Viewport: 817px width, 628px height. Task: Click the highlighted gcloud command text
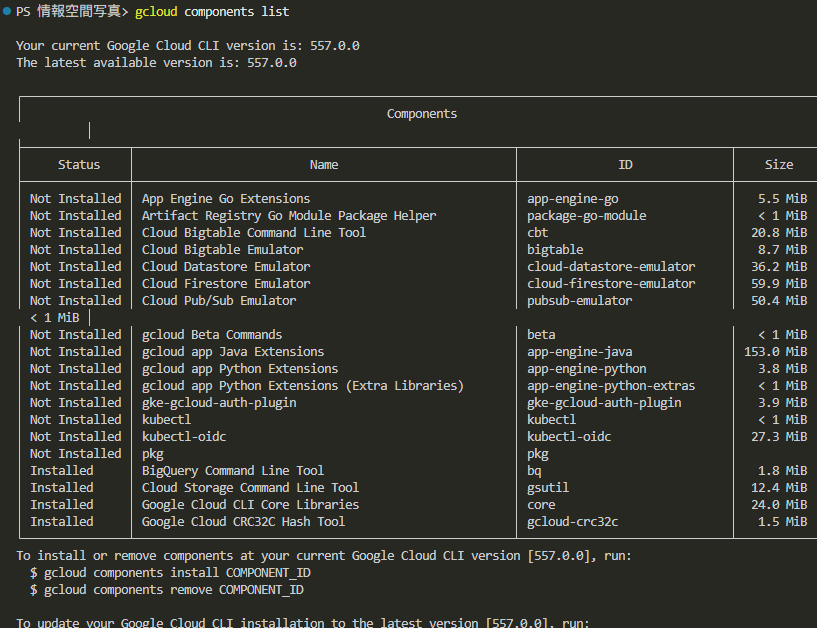coord(155,11)
